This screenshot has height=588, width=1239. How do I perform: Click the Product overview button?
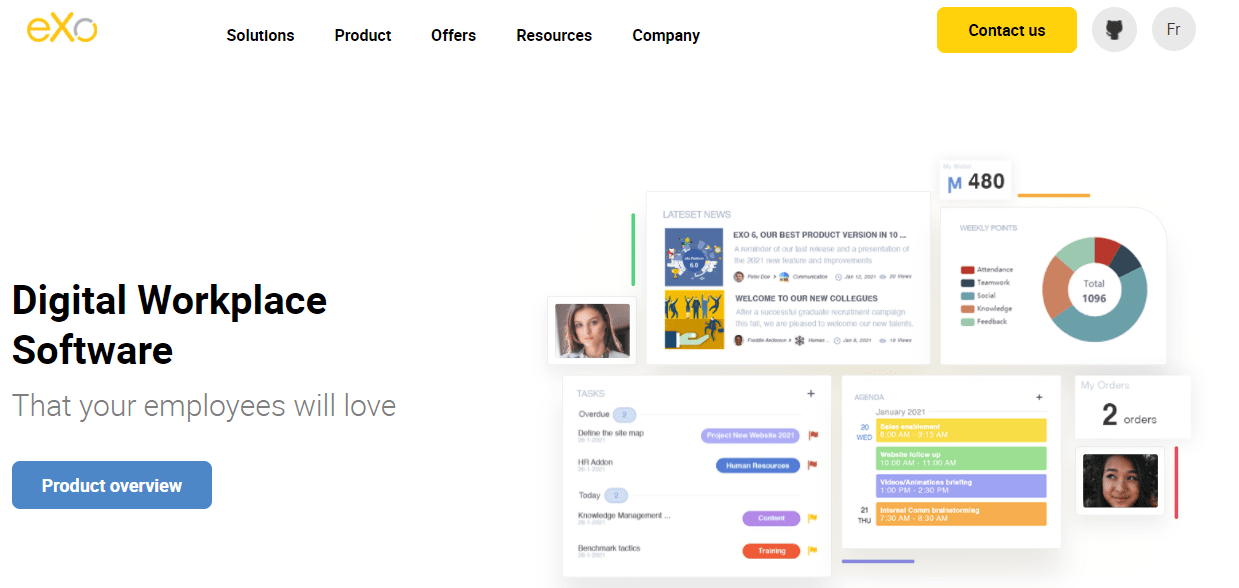pos(112,485)
